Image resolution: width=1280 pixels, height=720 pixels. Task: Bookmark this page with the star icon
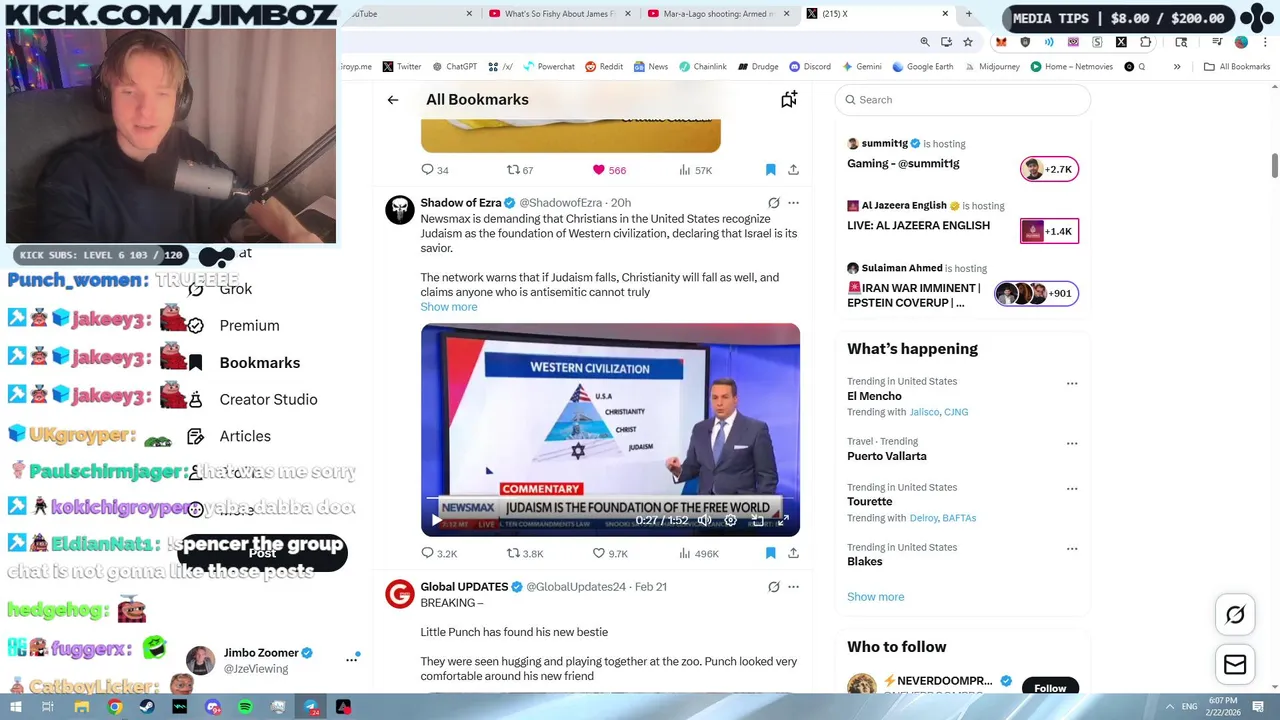pos(968,42)
